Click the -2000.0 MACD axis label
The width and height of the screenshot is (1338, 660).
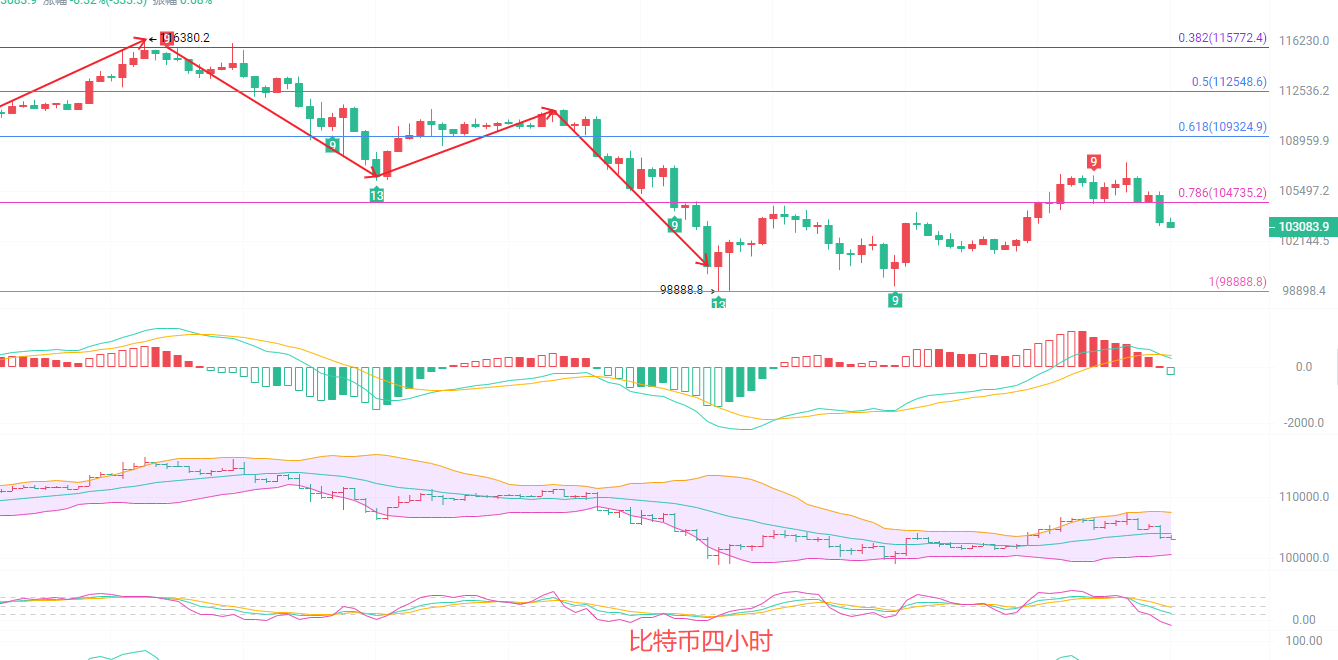[1302, 422]
